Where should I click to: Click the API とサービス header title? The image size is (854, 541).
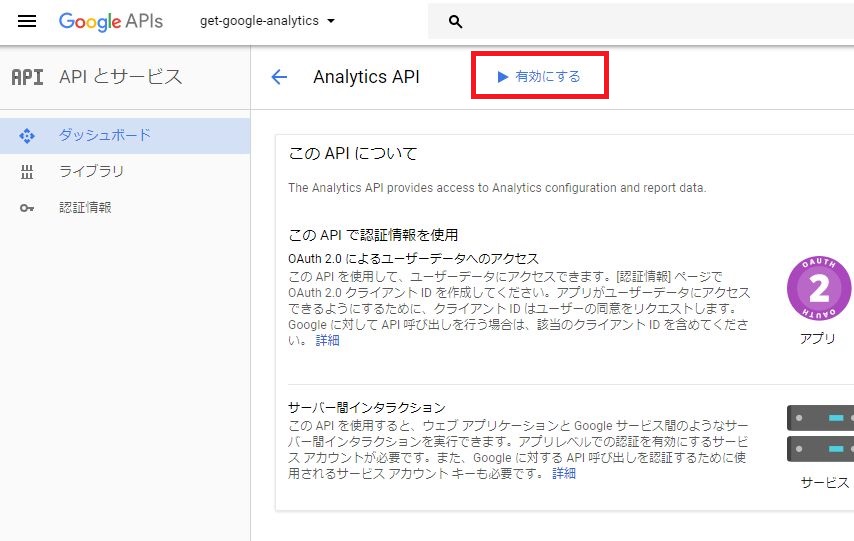point(120,77)
